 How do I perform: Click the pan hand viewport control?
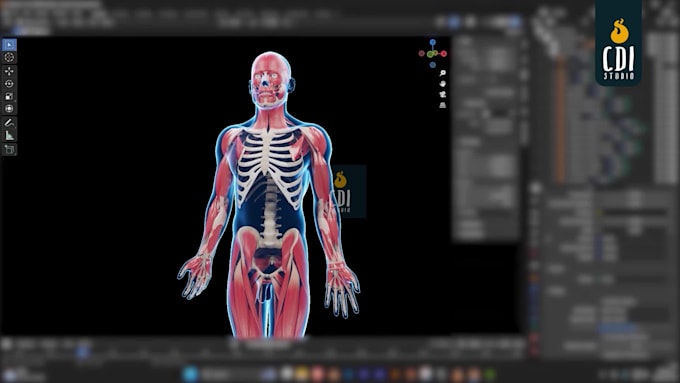click(x=442, y=83)
